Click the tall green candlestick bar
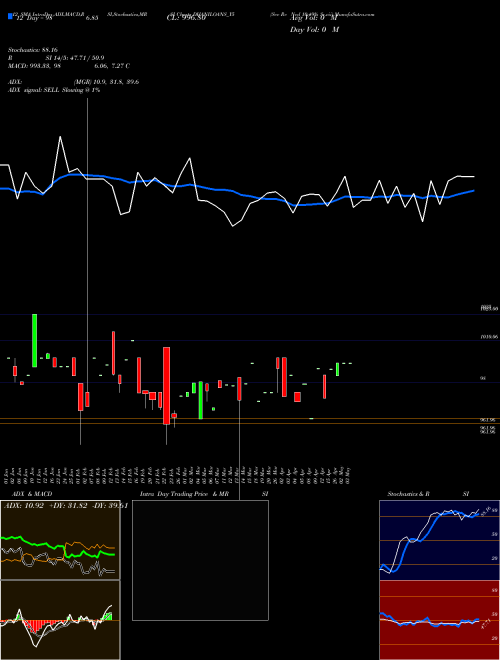 pos(35,341)
